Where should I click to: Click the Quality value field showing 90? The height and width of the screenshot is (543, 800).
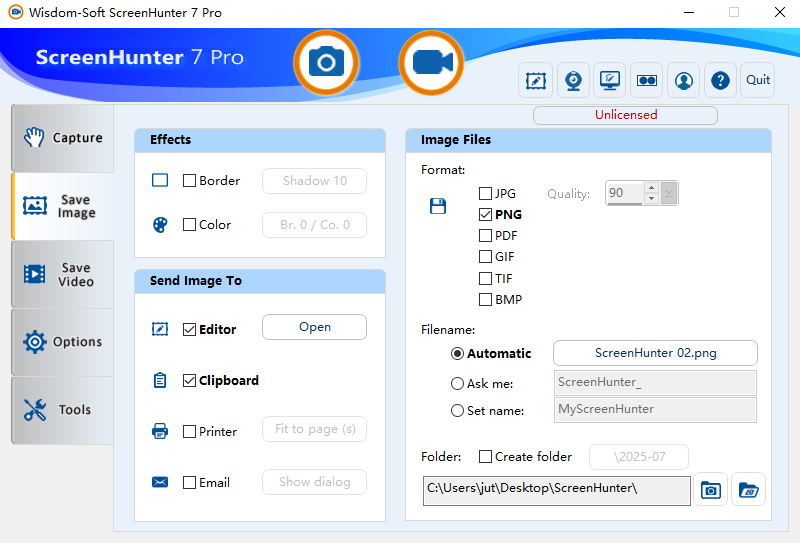click(625, 193)
